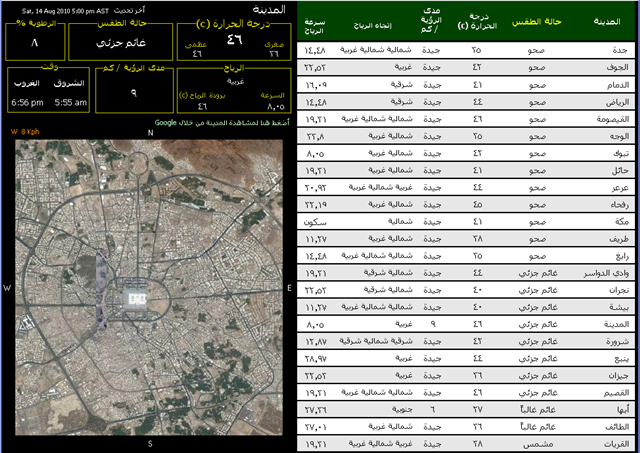The image size is (640, 453).
Task: Click "غائم جزئي" inside the left weather-condition box
Action: pos(121,43)
